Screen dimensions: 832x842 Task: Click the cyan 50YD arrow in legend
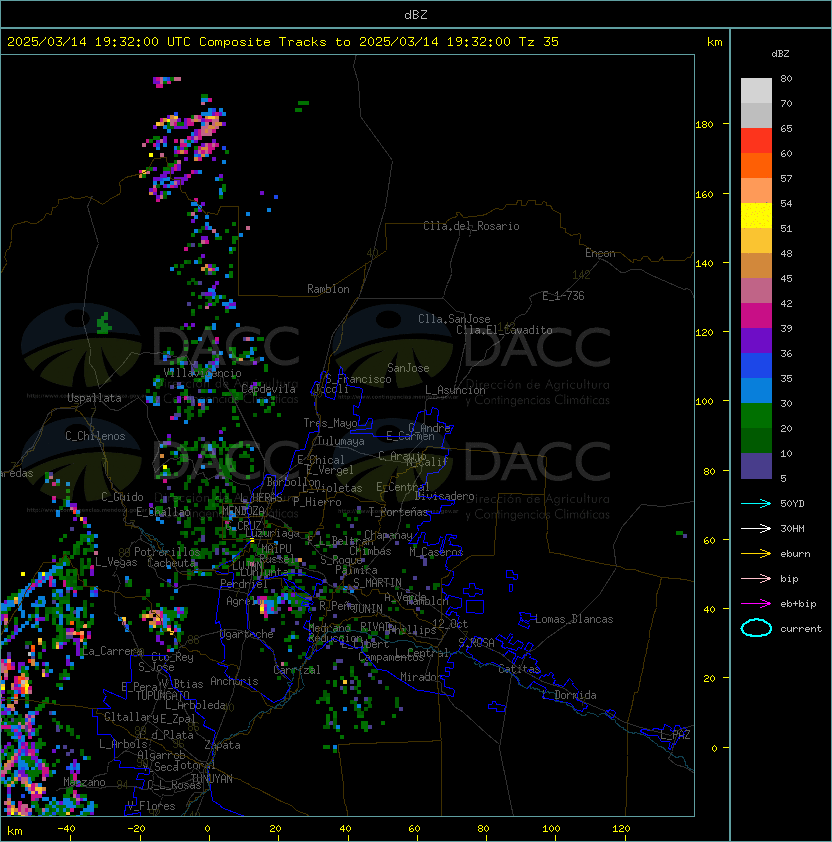[x=756, y=504]
